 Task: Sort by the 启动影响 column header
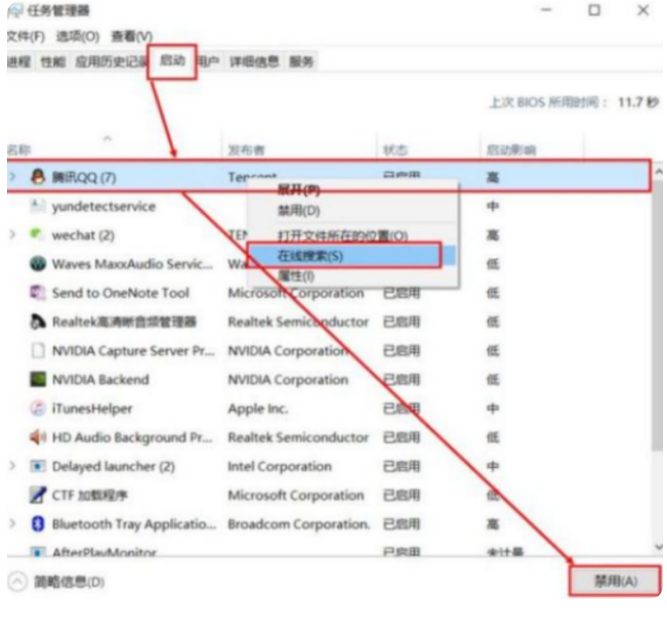pyautogui.click(x=510, y=151)
